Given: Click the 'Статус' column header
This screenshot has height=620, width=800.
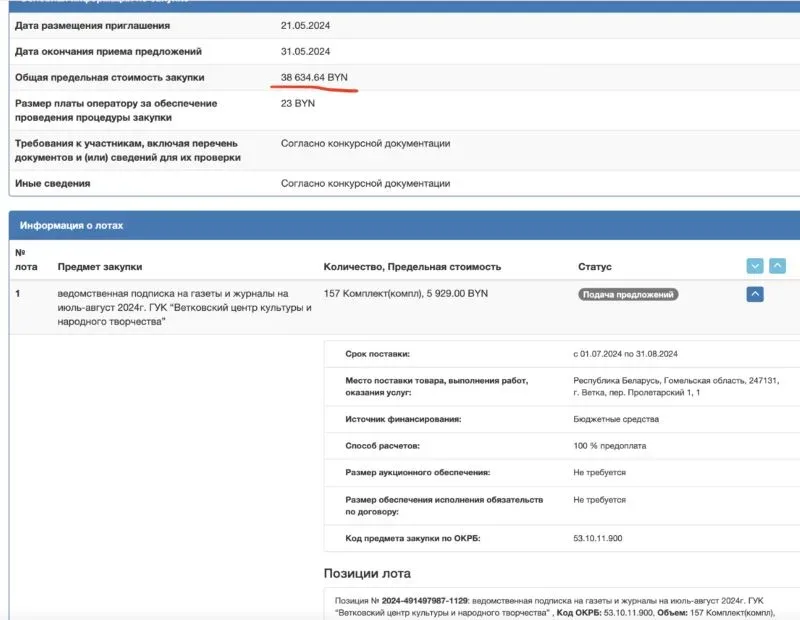Looking at the screenshot, I should (x=594, y=267).
